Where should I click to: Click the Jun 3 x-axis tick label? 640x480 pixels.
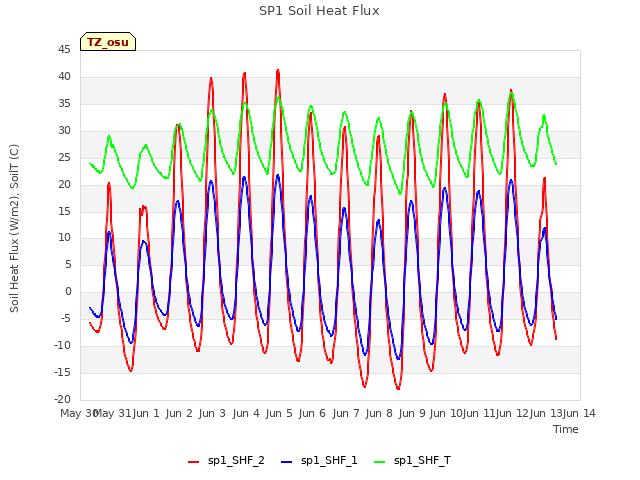pos(212,413)
